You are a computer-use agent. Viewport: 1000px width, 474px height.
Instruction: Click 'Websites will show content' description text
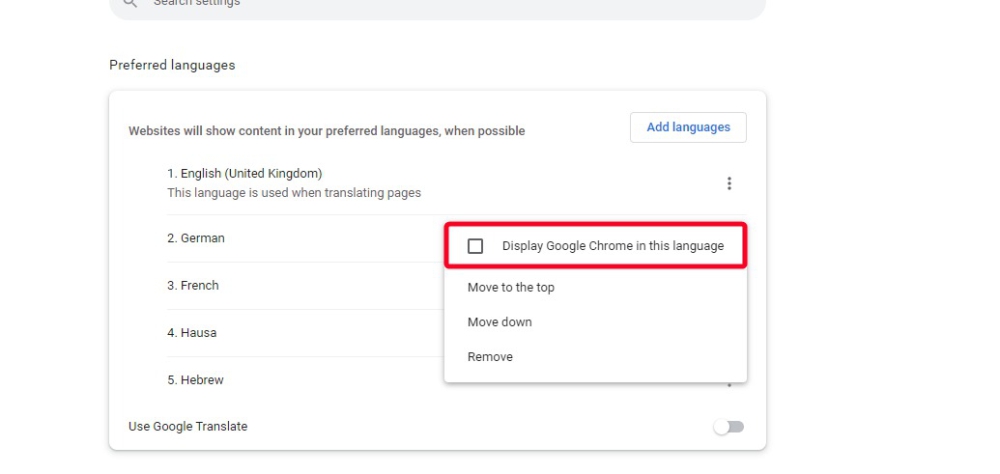(327, 131)
